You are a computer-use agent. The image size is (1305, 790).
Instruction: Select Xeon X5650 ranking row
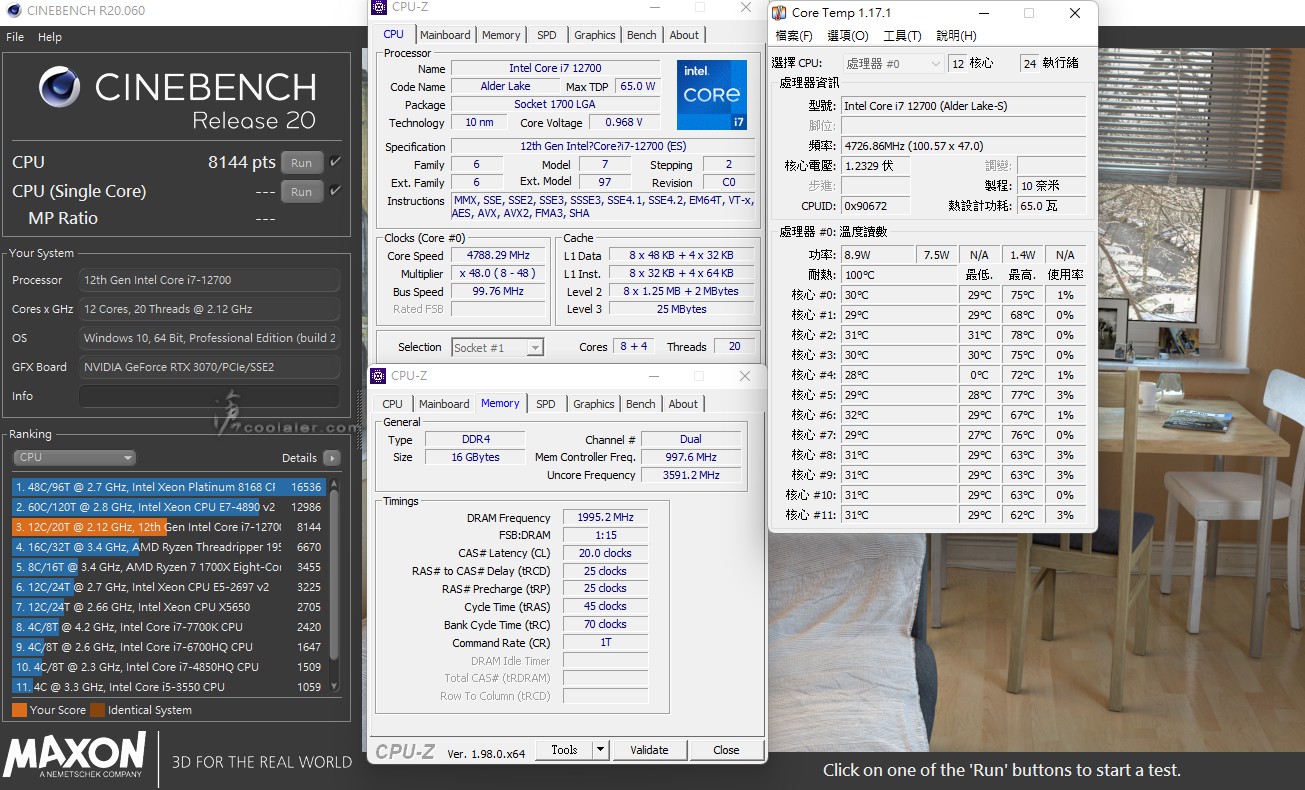tap(168, 607)
